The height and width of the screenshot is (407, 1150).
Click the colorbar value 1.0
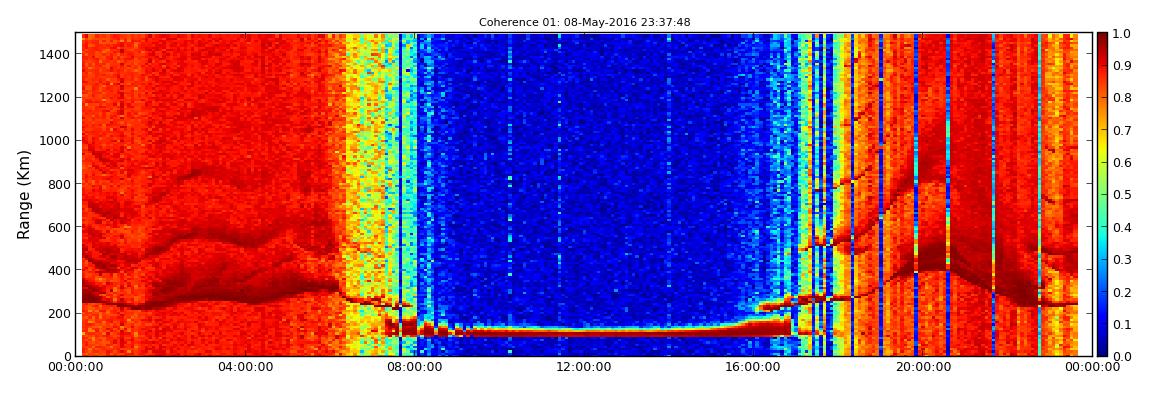click(1123, 33)
